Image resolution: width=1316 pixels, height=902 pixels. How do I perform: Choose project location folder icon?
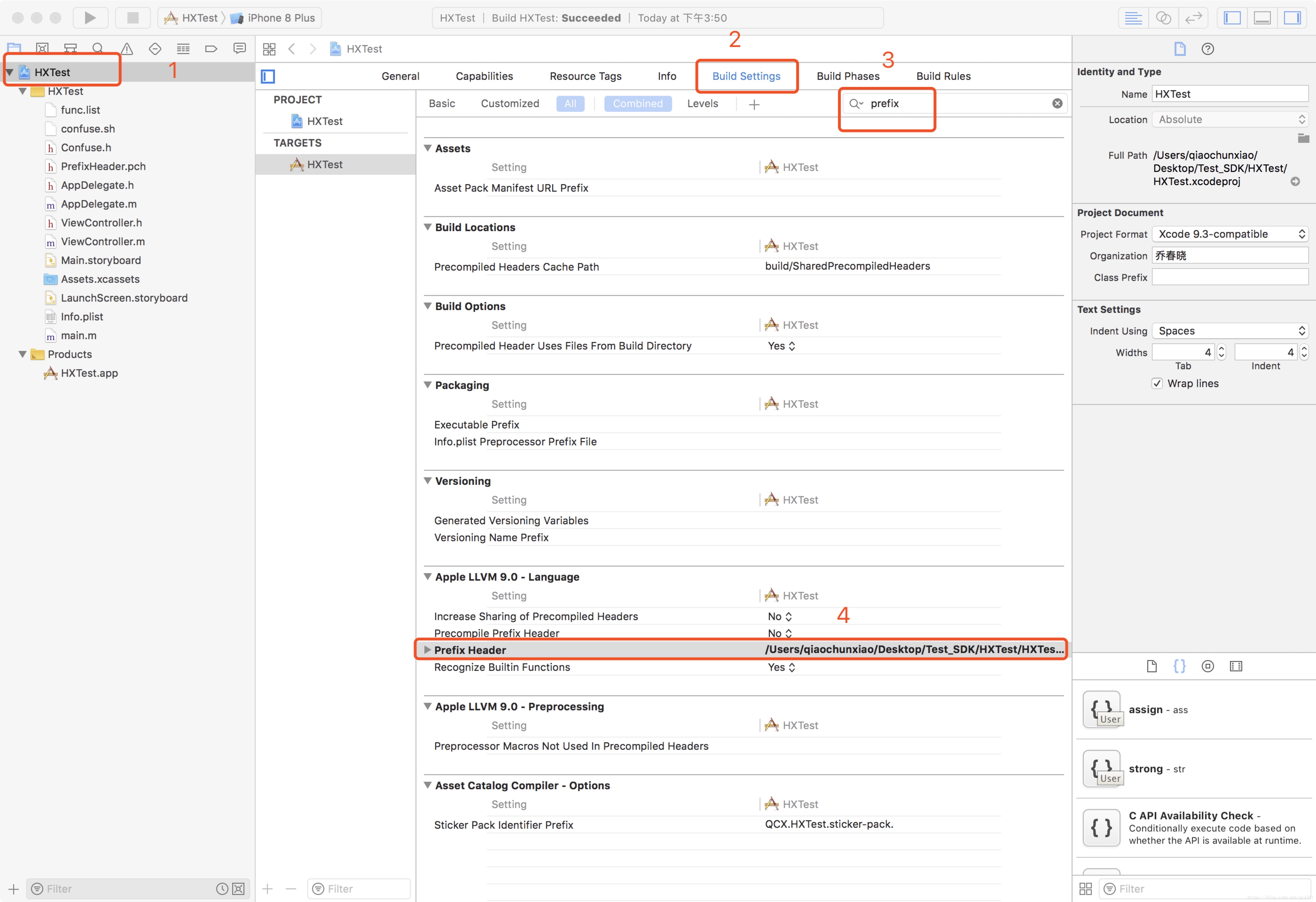tap(1303, 138)
